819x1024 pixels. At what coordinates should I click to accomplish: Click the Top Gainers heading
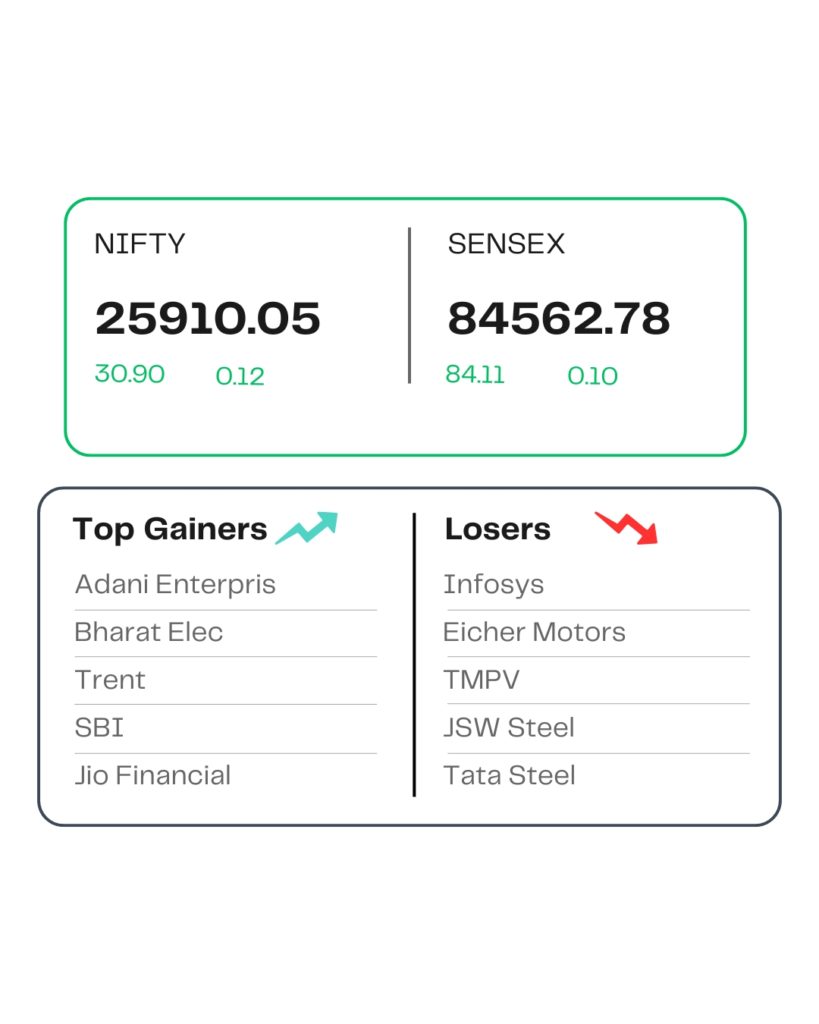[x=170, y=529]
